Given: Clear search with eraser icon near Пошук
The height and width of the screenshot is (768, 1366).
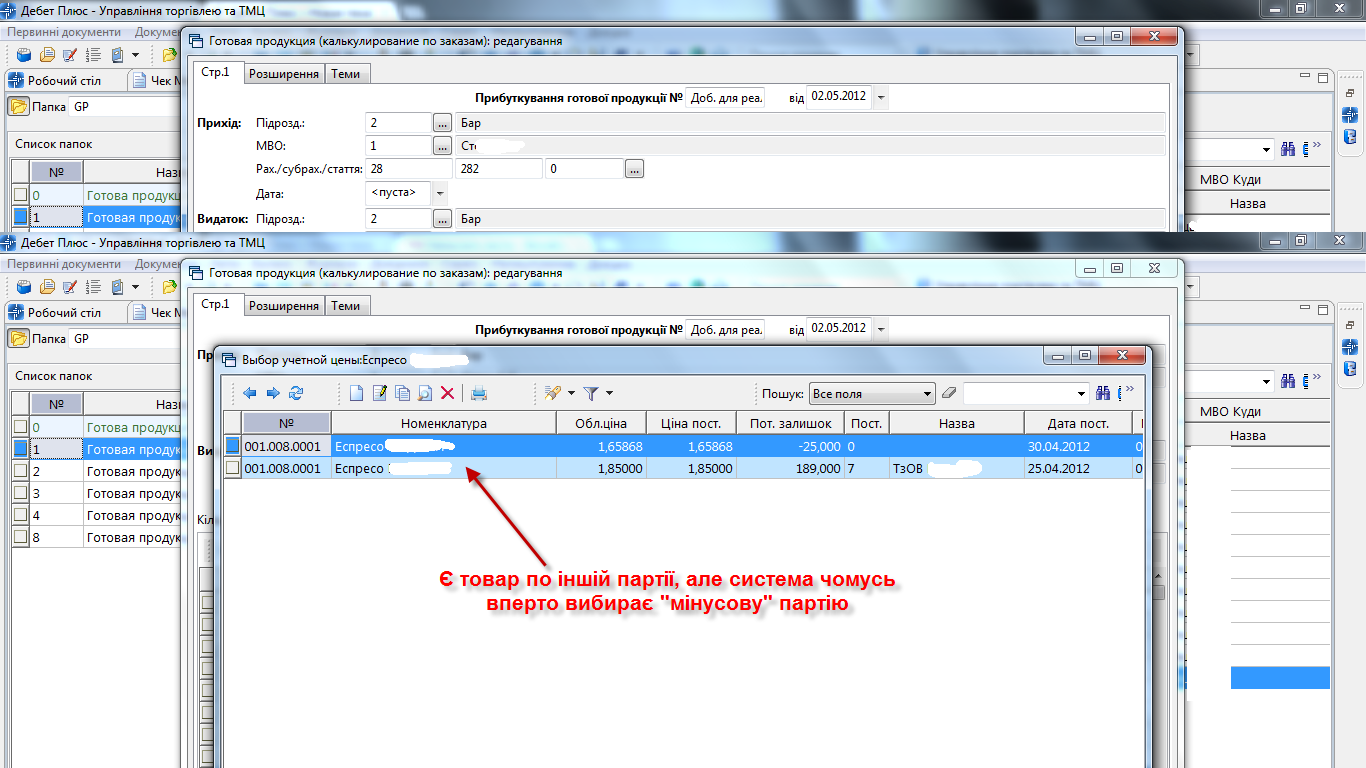Looking at the screenshot, I should [x=950, y=393].
